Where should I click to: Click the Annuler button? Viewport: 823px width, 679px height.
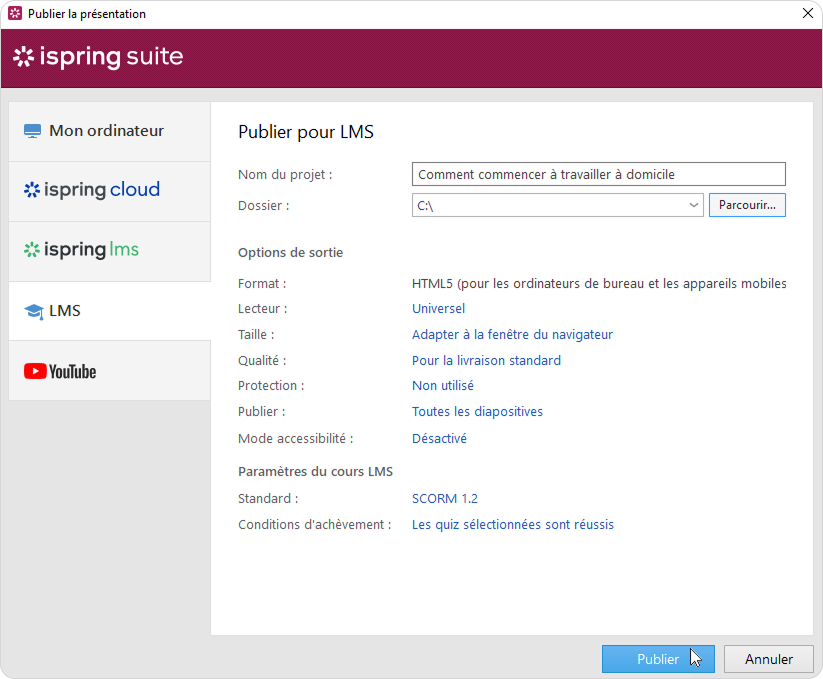pos(769,659)
